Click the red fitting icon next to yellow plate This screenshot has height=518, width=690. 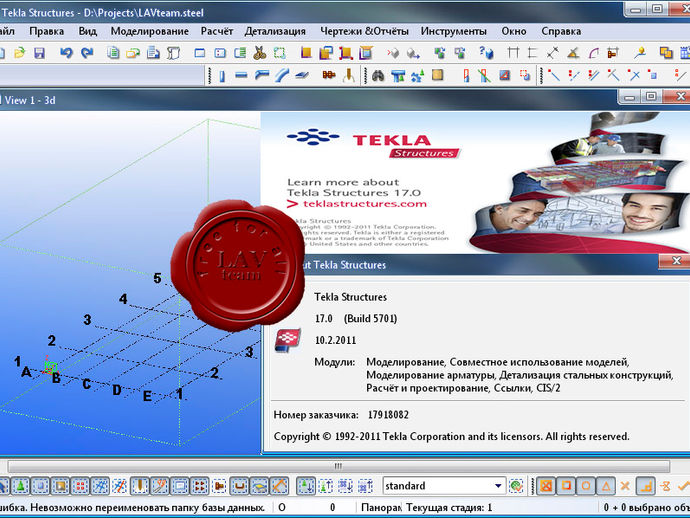(466, 76)
